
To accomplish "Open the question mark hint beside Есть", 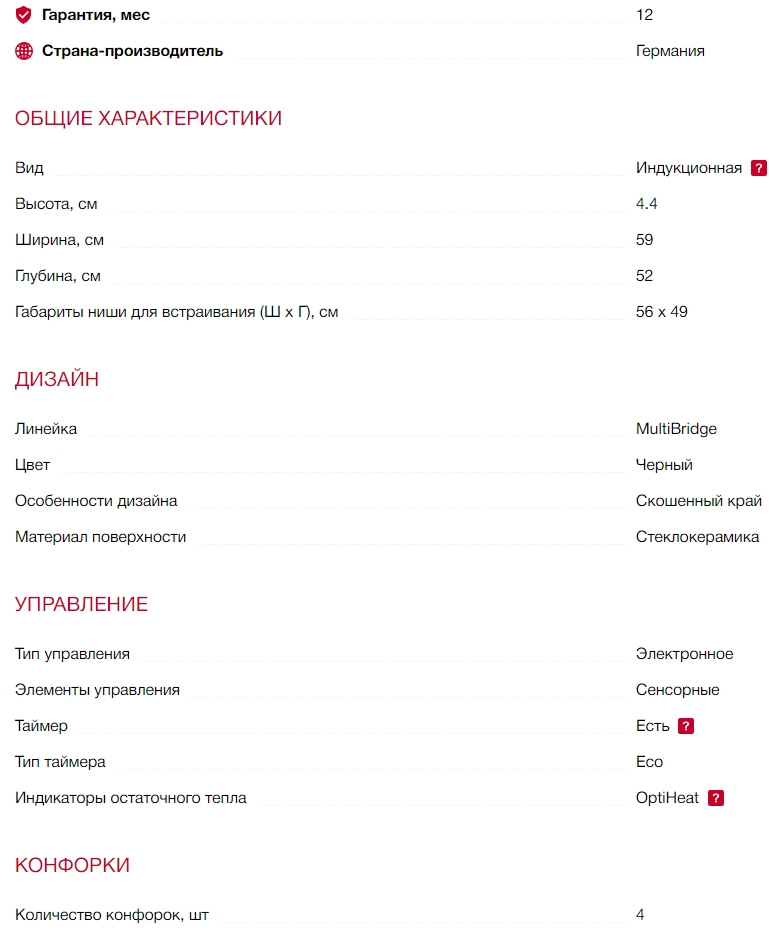I will click(686, 726).
